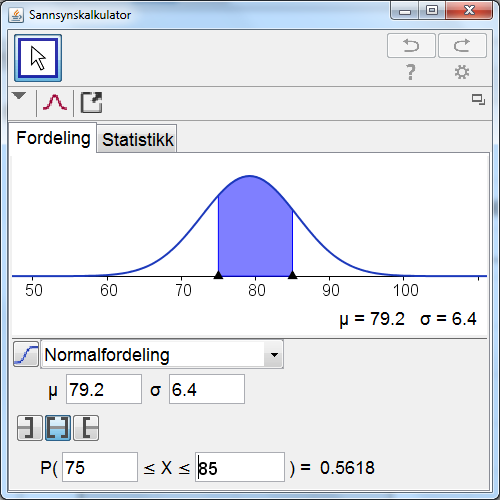Click the redo arrow button
500x500 pixels.
(462, 46)
